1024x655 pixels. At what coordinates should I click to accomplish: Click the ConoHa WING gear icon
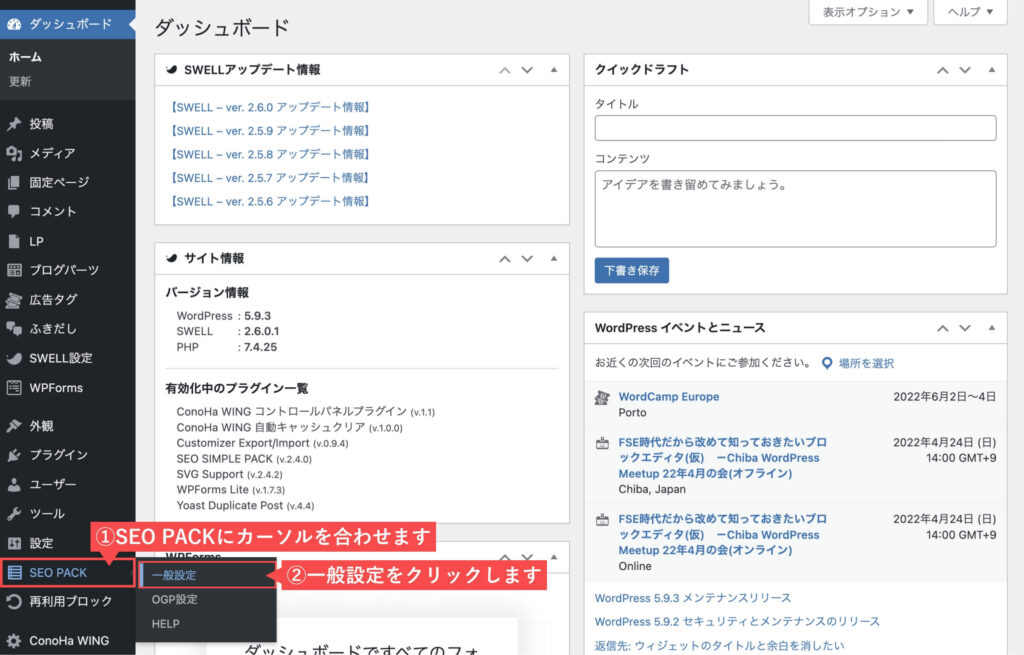coord(14,641)
